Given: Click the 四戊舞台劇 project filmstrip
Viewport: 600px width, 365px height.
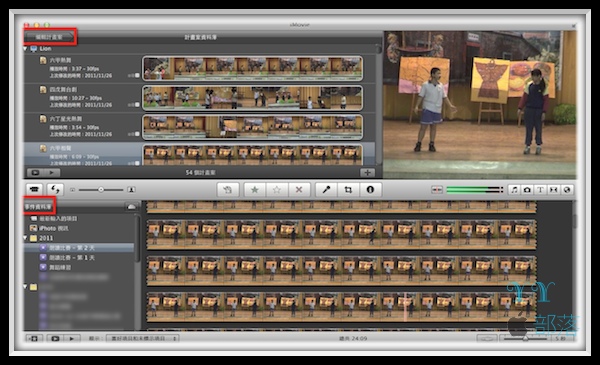Looking at the screenshot, I should point(253,98).
